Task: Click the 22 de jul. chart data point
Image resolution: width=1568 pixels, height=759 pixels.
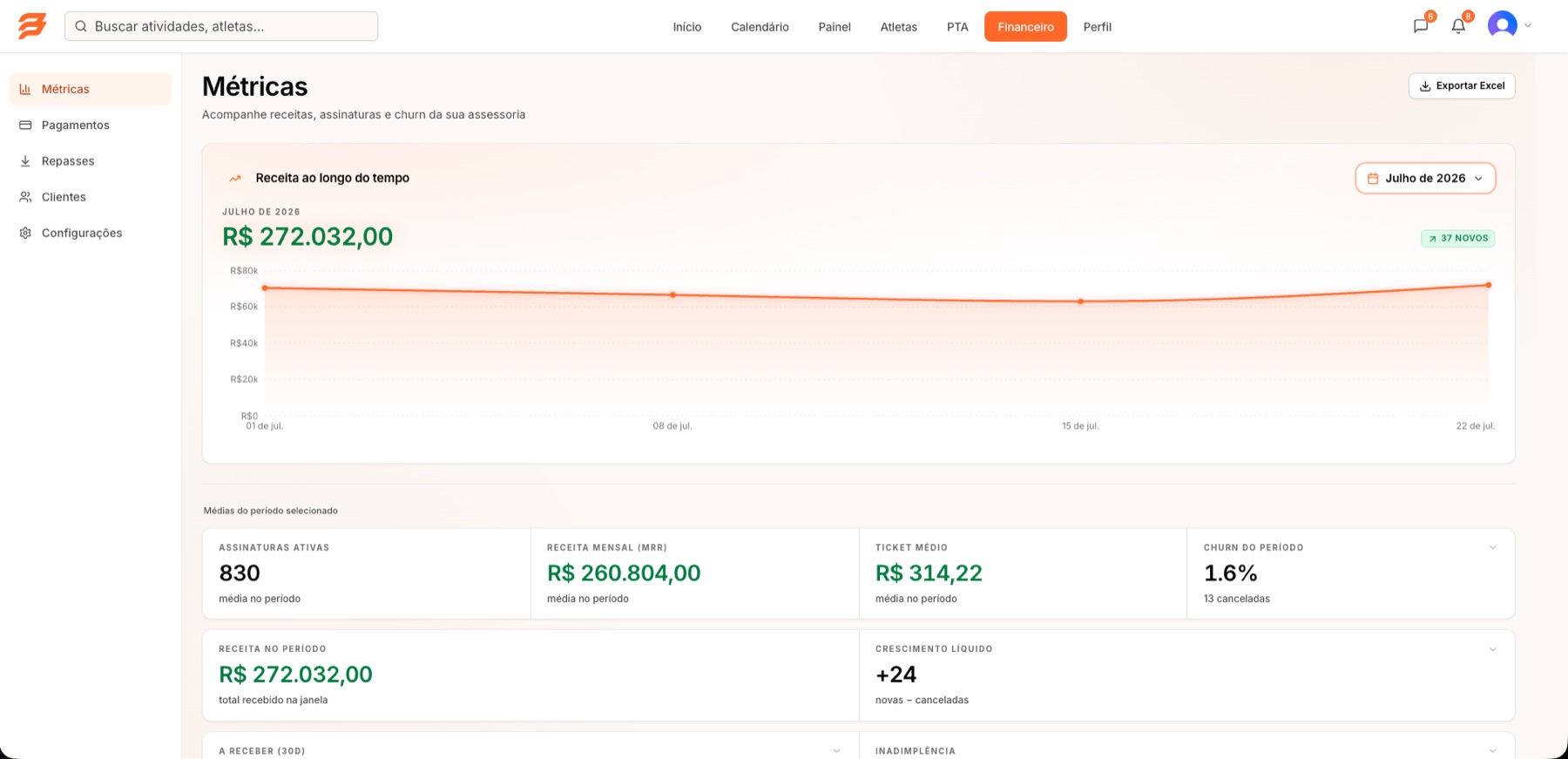Action: 1488,285
